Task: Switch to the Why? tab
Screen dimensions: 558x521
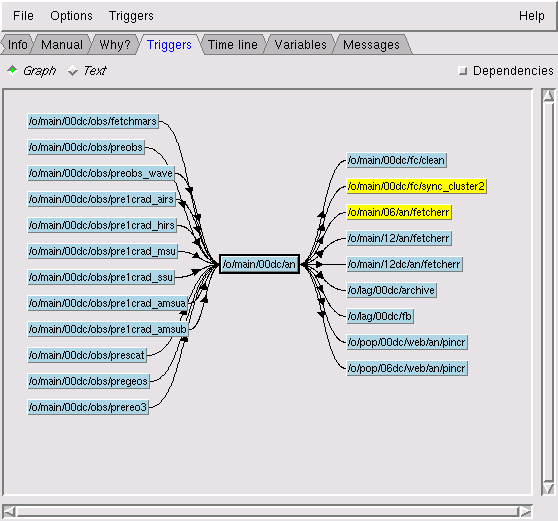Action: [x=115, y=45]
